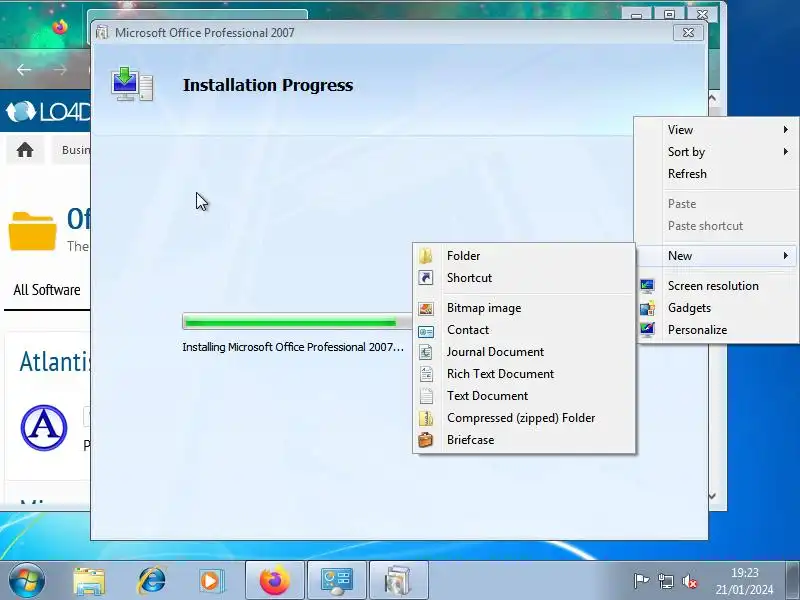Click the Contact card icon

pyautogui.click(x=426, y=331)
